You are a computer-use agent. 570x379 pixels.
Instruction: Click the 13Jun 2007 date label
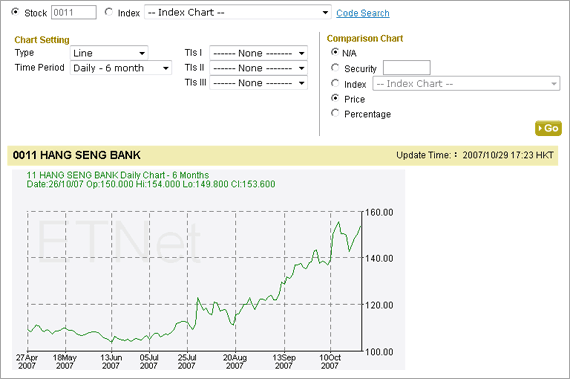pyautogui.click(x=111, y=362)
